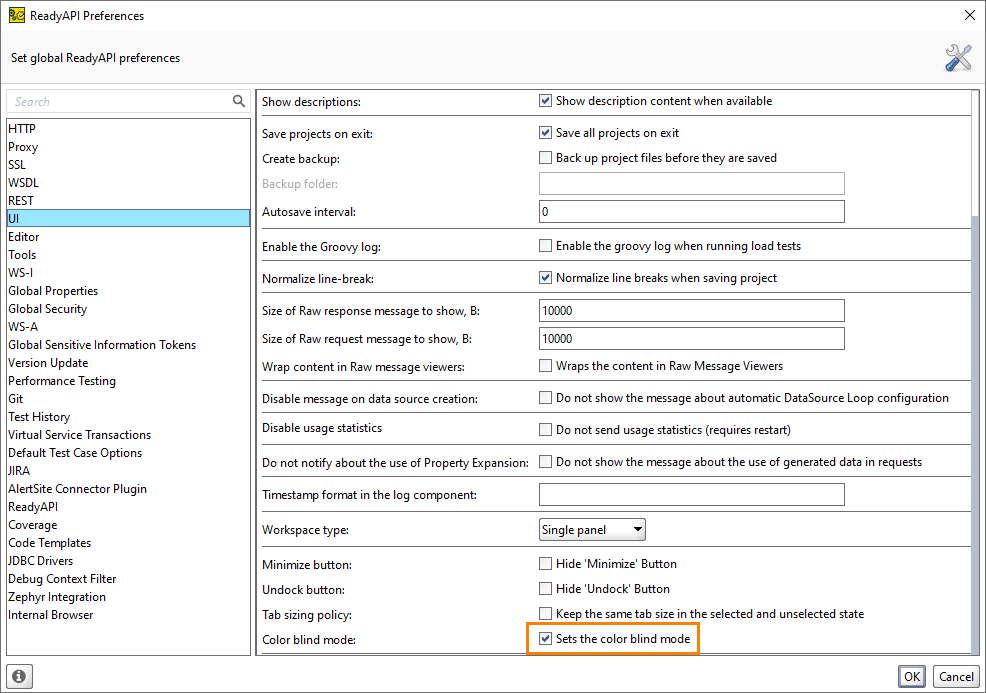Uncheck 'Sets the color blind mode'
The height and width of the screenshot is (693, 986).
(x=546, y=639)
